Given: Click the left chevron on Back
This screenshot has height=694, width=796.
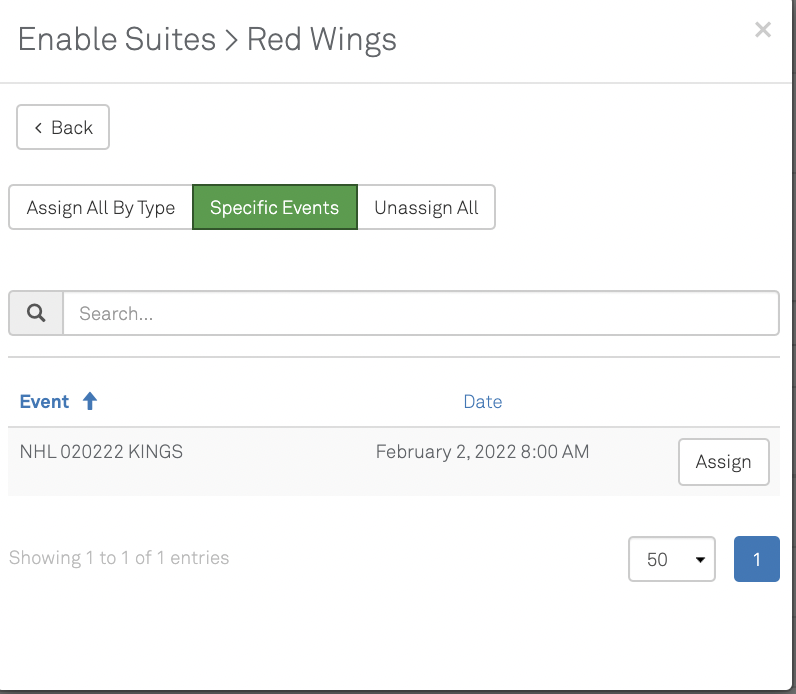Looking at the screenshot, I should [x=38, y=128].
